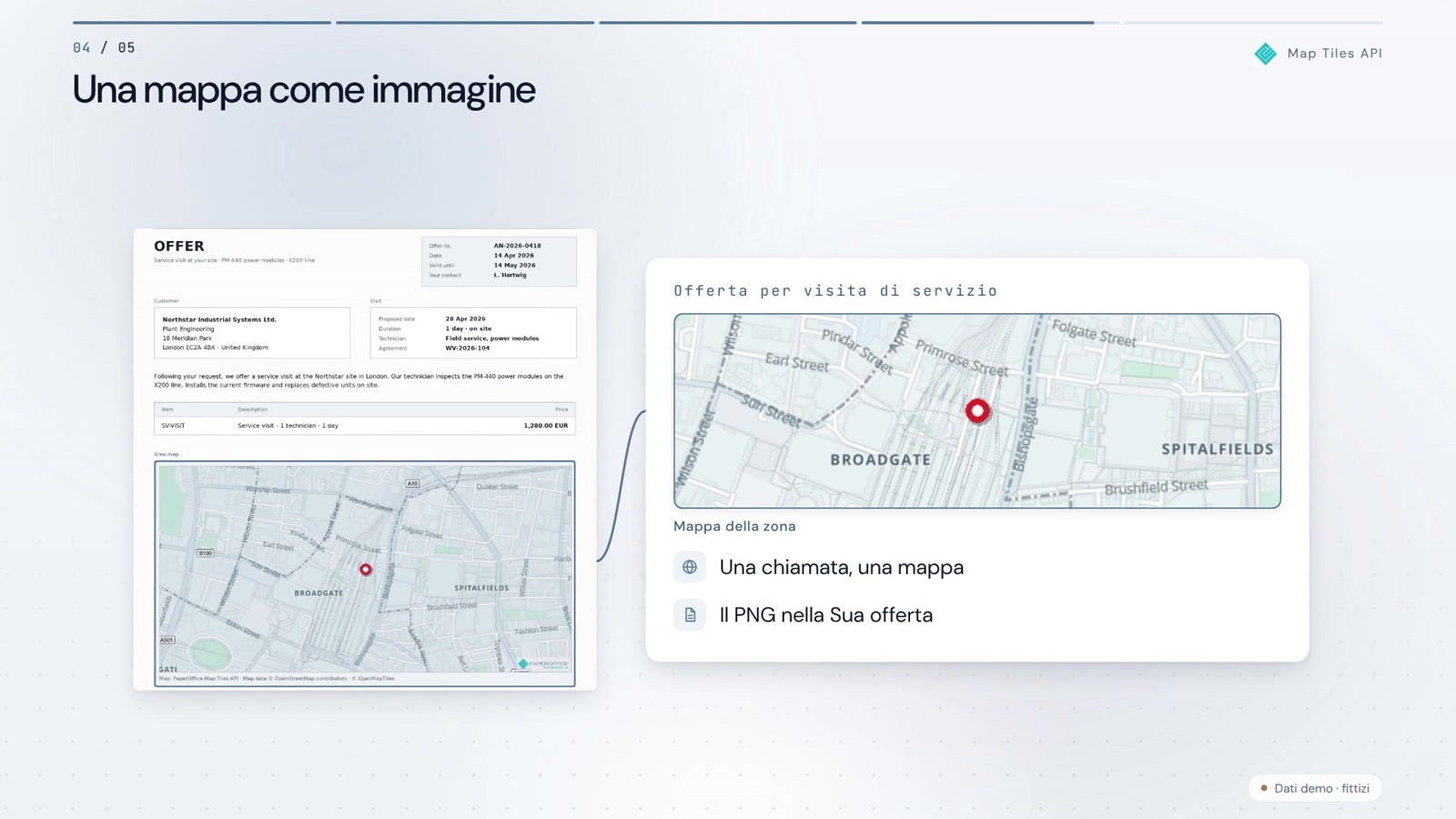Click the Dati demo · fittizi badge
Image resolution: width=1456 pixels, height=819 pixels.
tap(1315, 788)
